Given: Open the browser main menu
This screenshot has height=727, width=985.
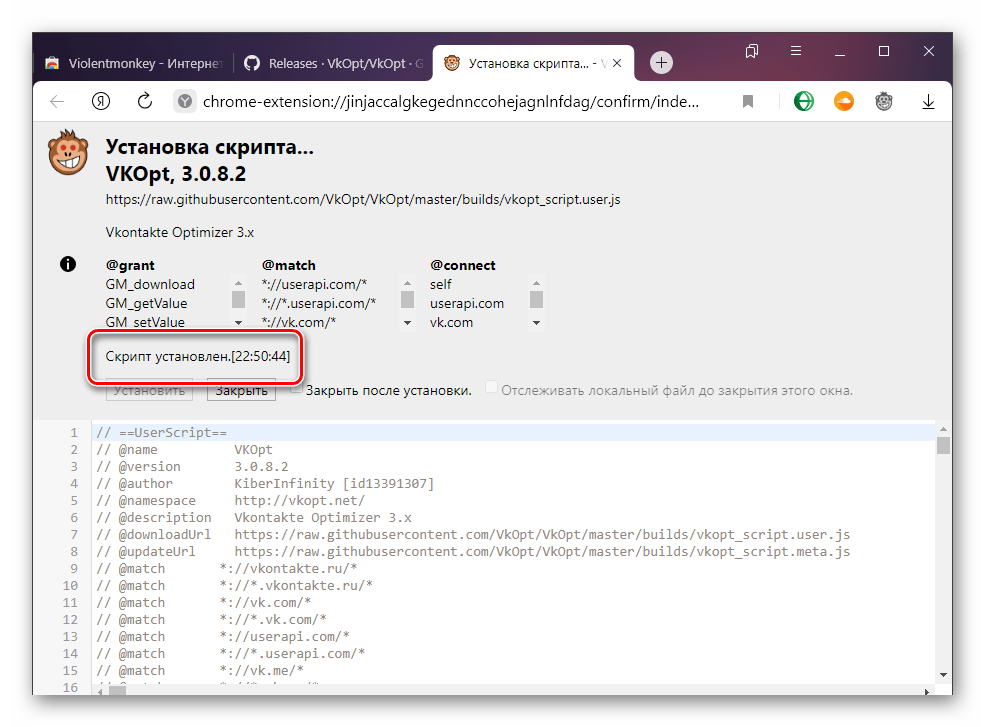Looking at the screenshot, I should 796,51.
